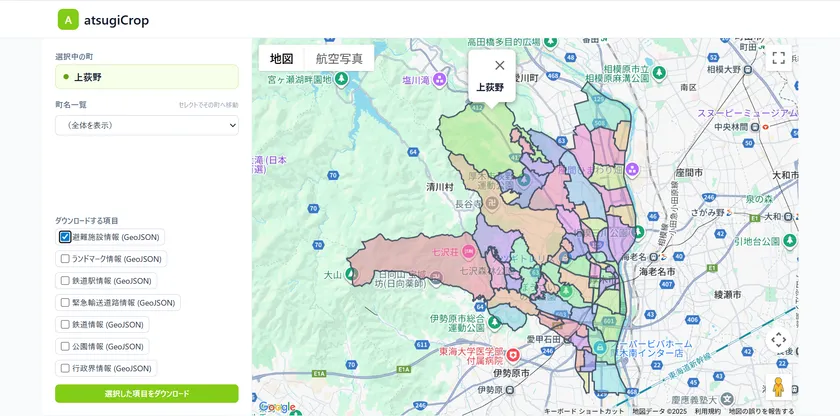Toggle fullscreen map view
Screen dimensions: 840x416
pos(779,58)
